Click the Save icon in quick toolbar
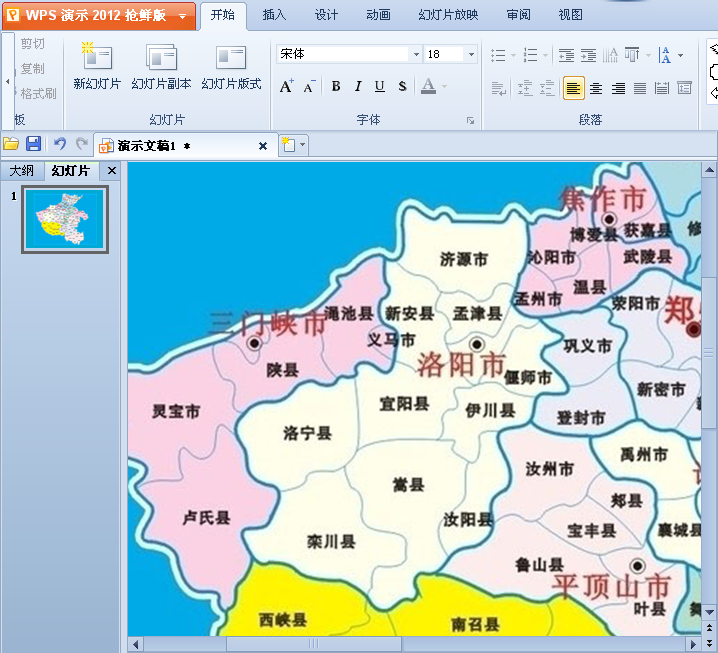The image size is (718, 653). click(x=33, y=145)
